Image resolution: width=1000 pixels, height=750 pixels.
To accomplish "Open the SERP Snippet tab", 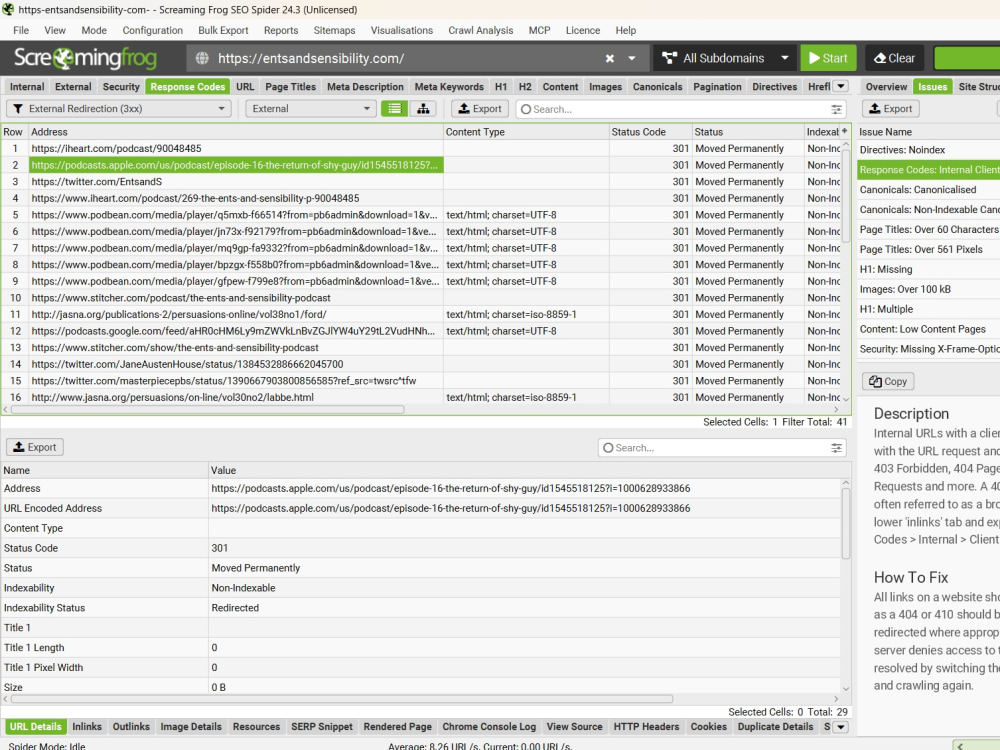I will pyautogui.click(x=321, y=726).
